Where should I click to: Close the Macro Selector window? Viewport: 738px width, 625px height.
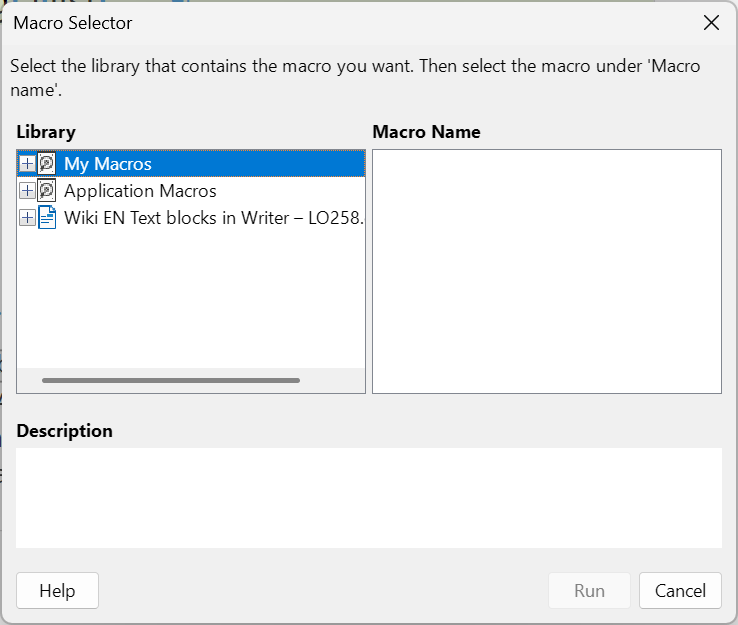[711, 22]
